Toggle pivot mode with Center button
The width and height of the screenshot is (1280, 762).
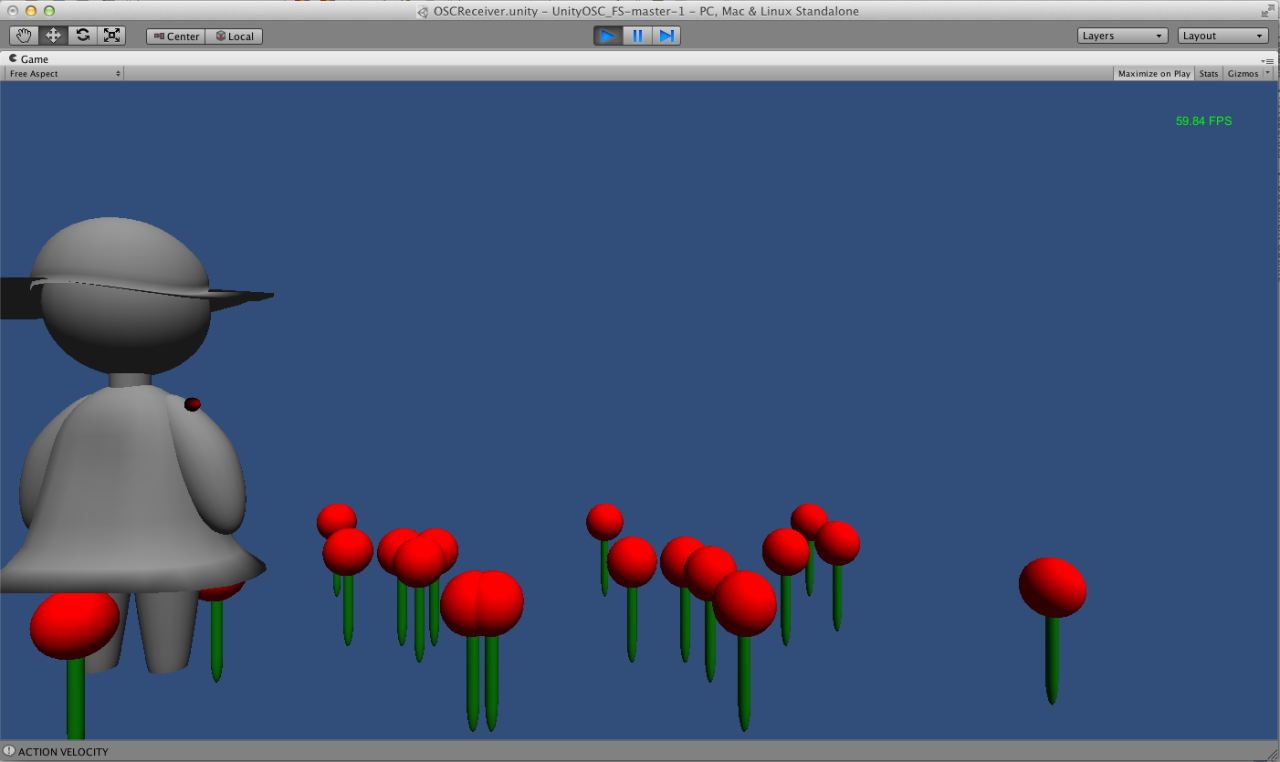click(176, 37)
